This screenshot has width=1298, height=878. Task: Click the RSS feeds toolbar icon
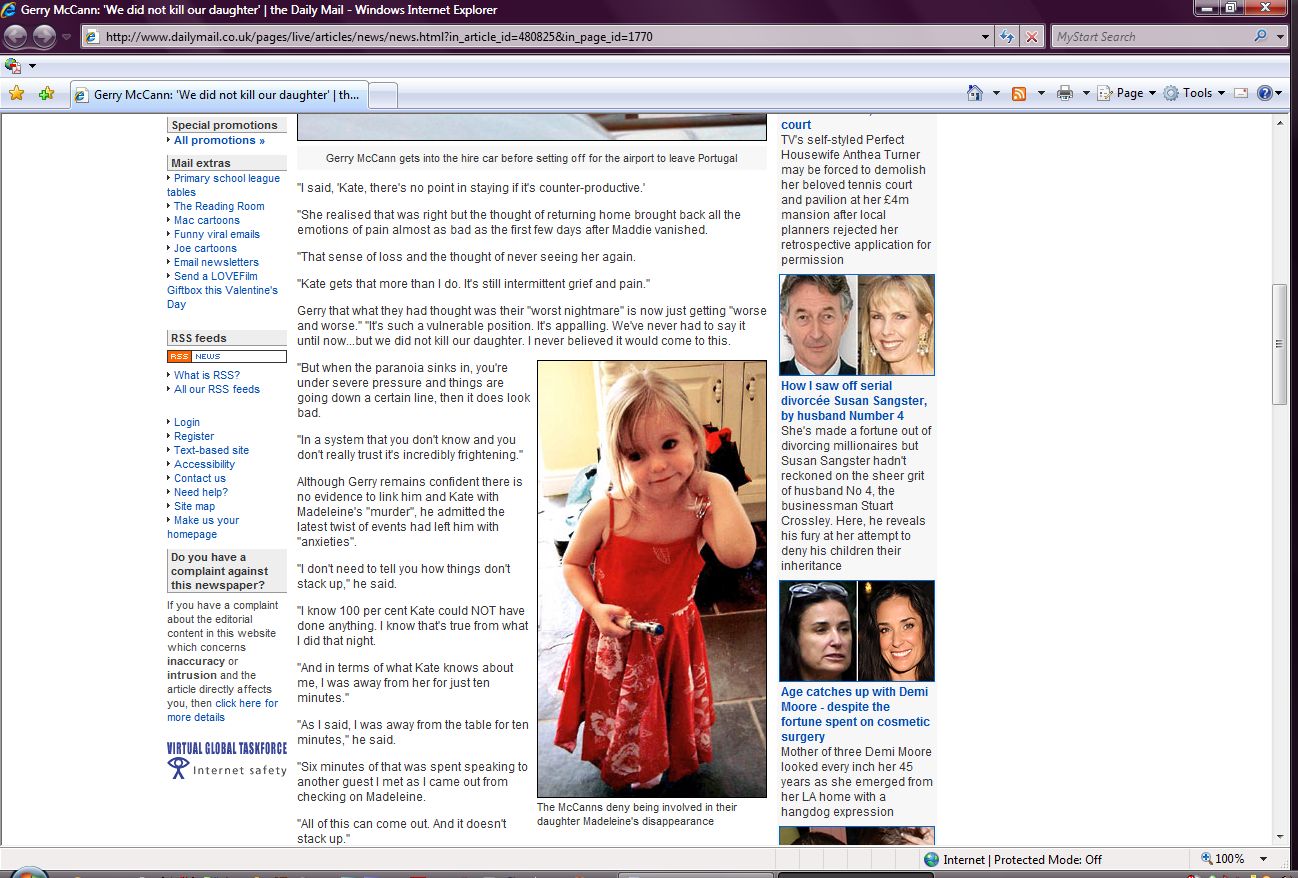[x=1019, y=93]
